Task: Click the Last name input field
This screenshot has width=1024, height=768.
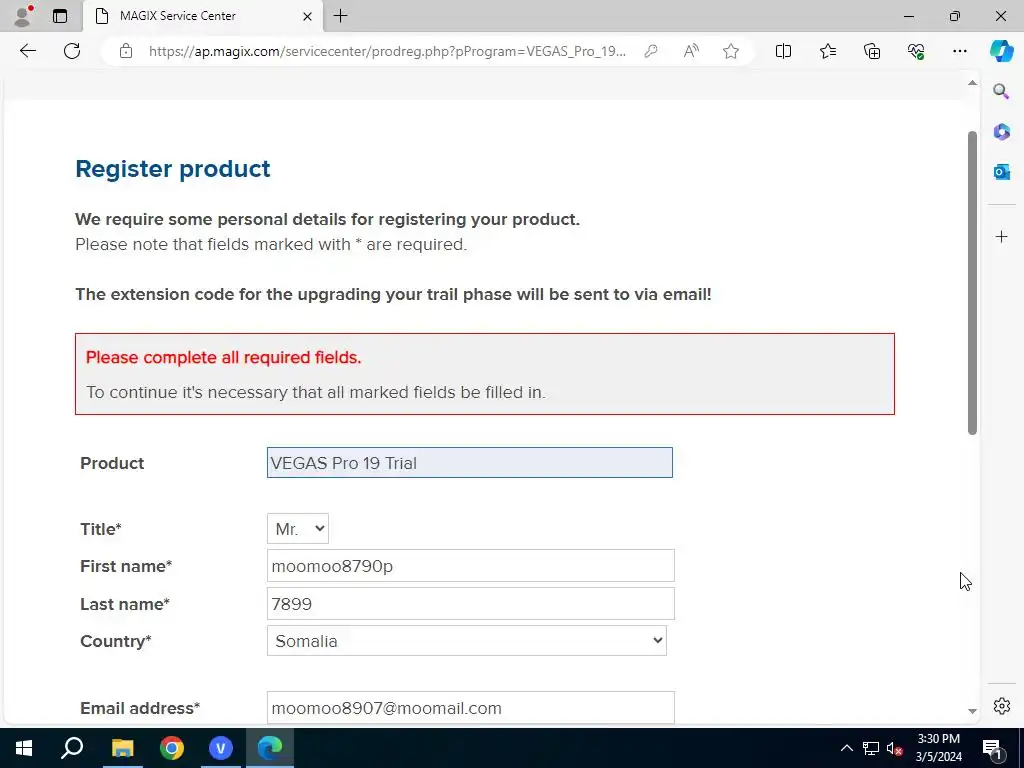Action: tap(470, 603)
